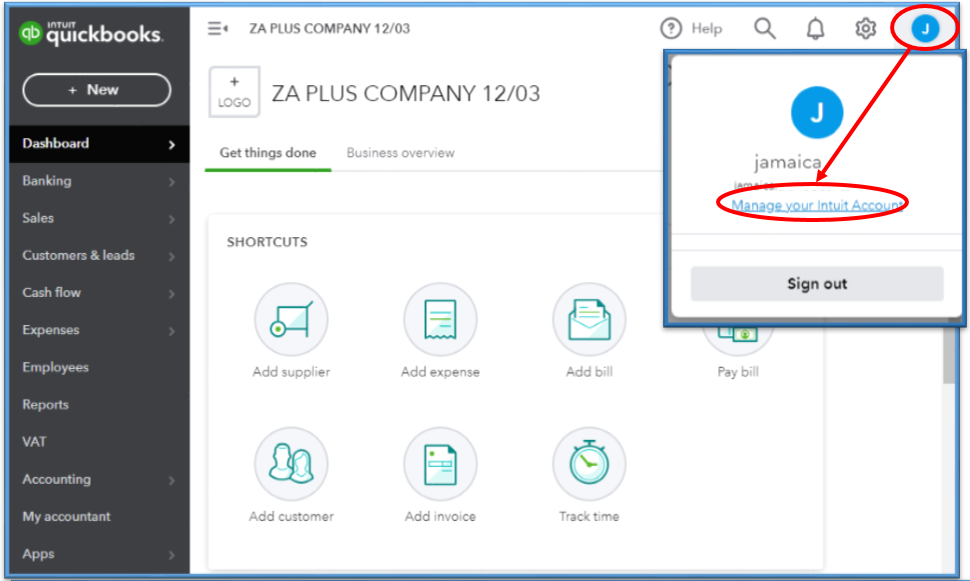Viewport: 970px width, 581px height.
Task: Open the notifications bell icon
Action: coord(815,28)
